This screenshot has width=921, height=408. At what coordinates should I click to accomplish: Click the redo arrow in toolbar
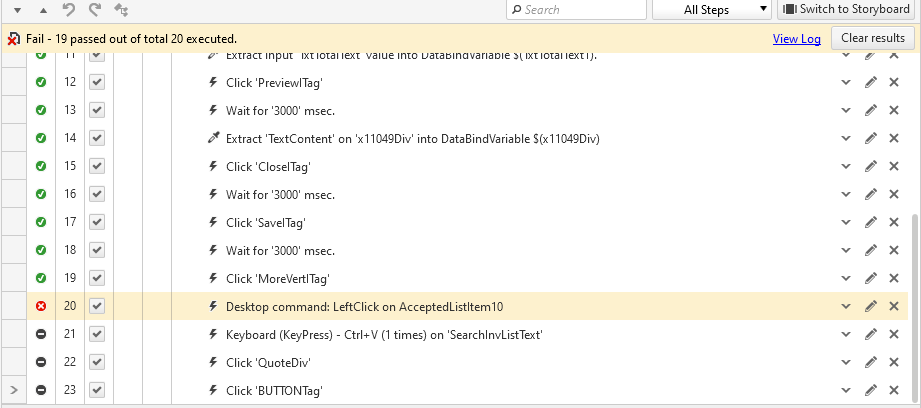[x=95, y=10]
